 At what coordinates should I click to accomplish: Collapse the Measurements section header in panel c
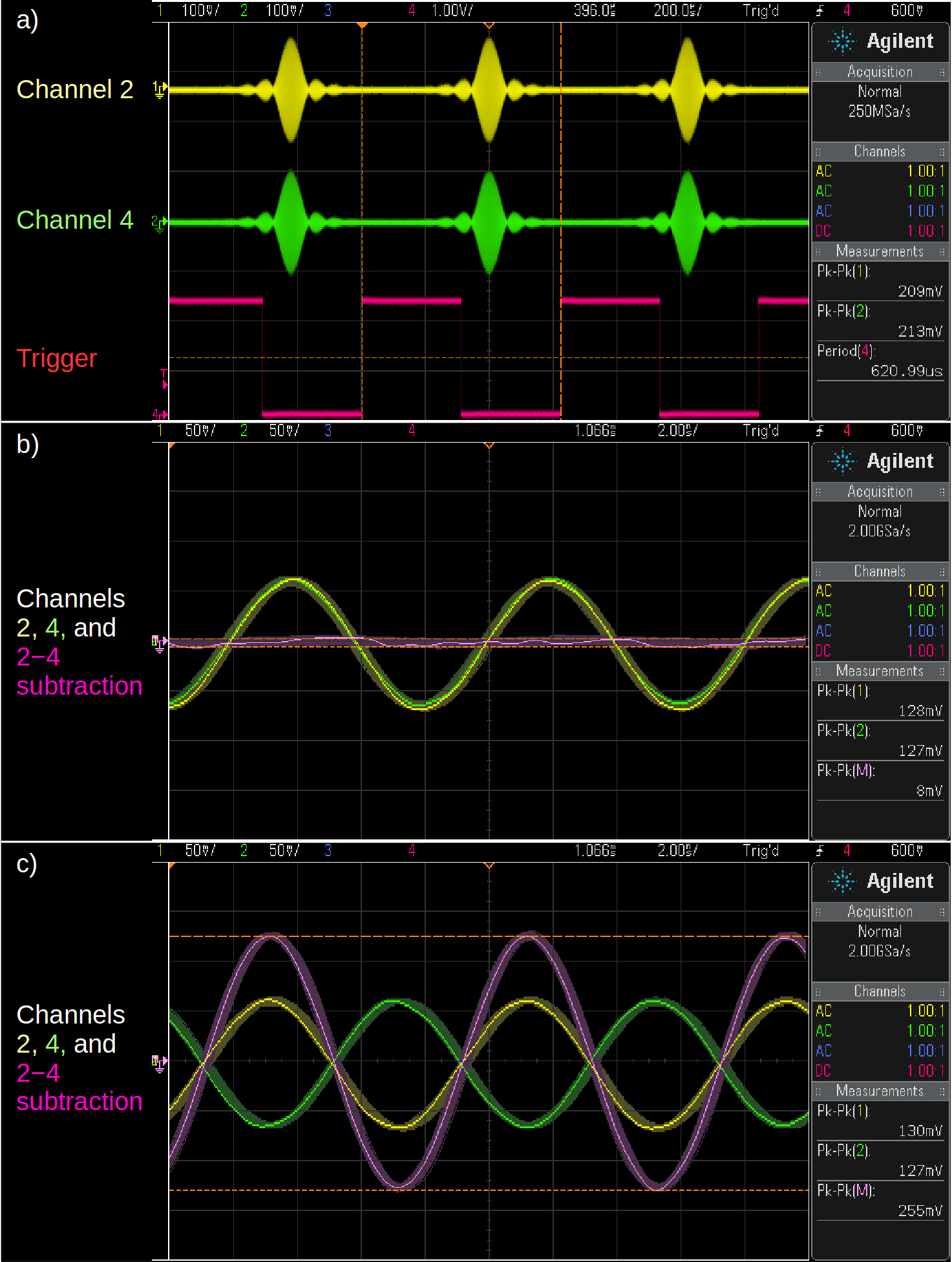pyautogui.click(x=880, y=1091)
